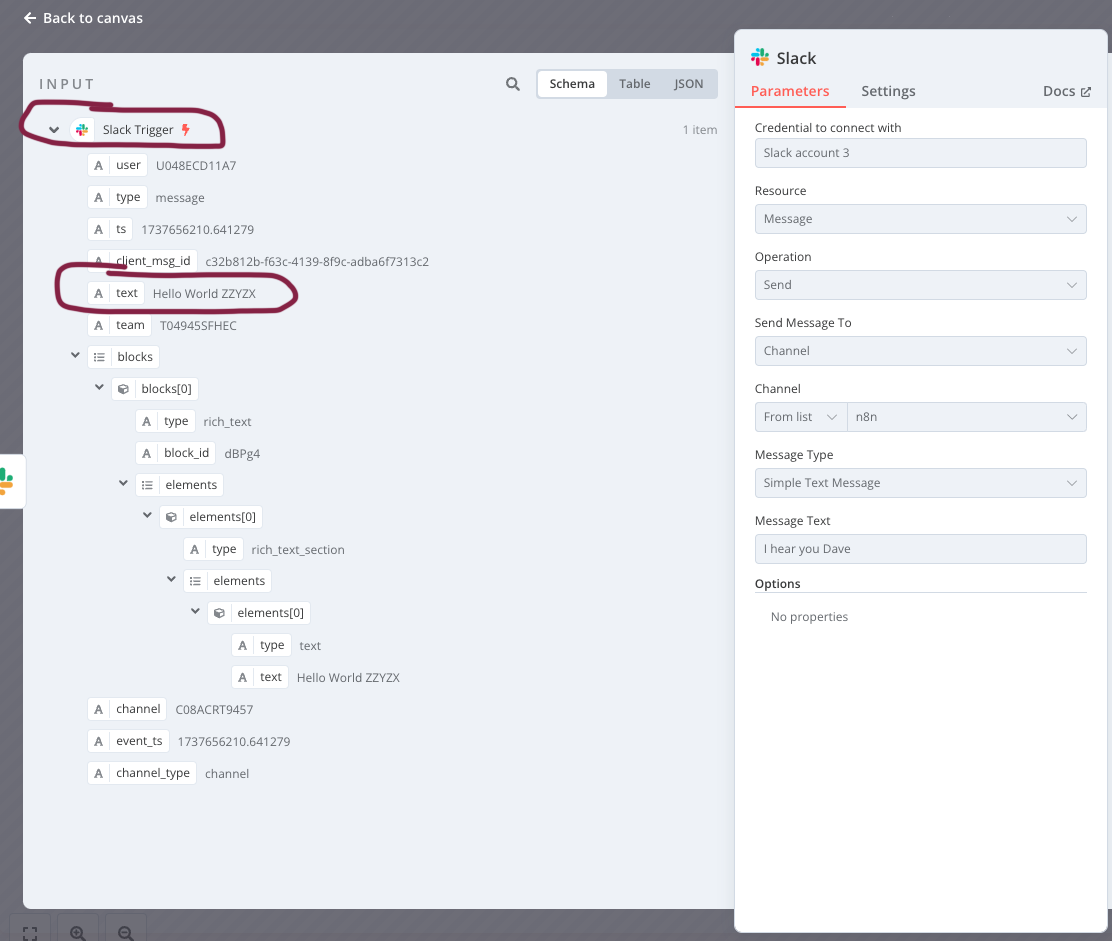Click the zoom in magnifier icon

[78, 932]
